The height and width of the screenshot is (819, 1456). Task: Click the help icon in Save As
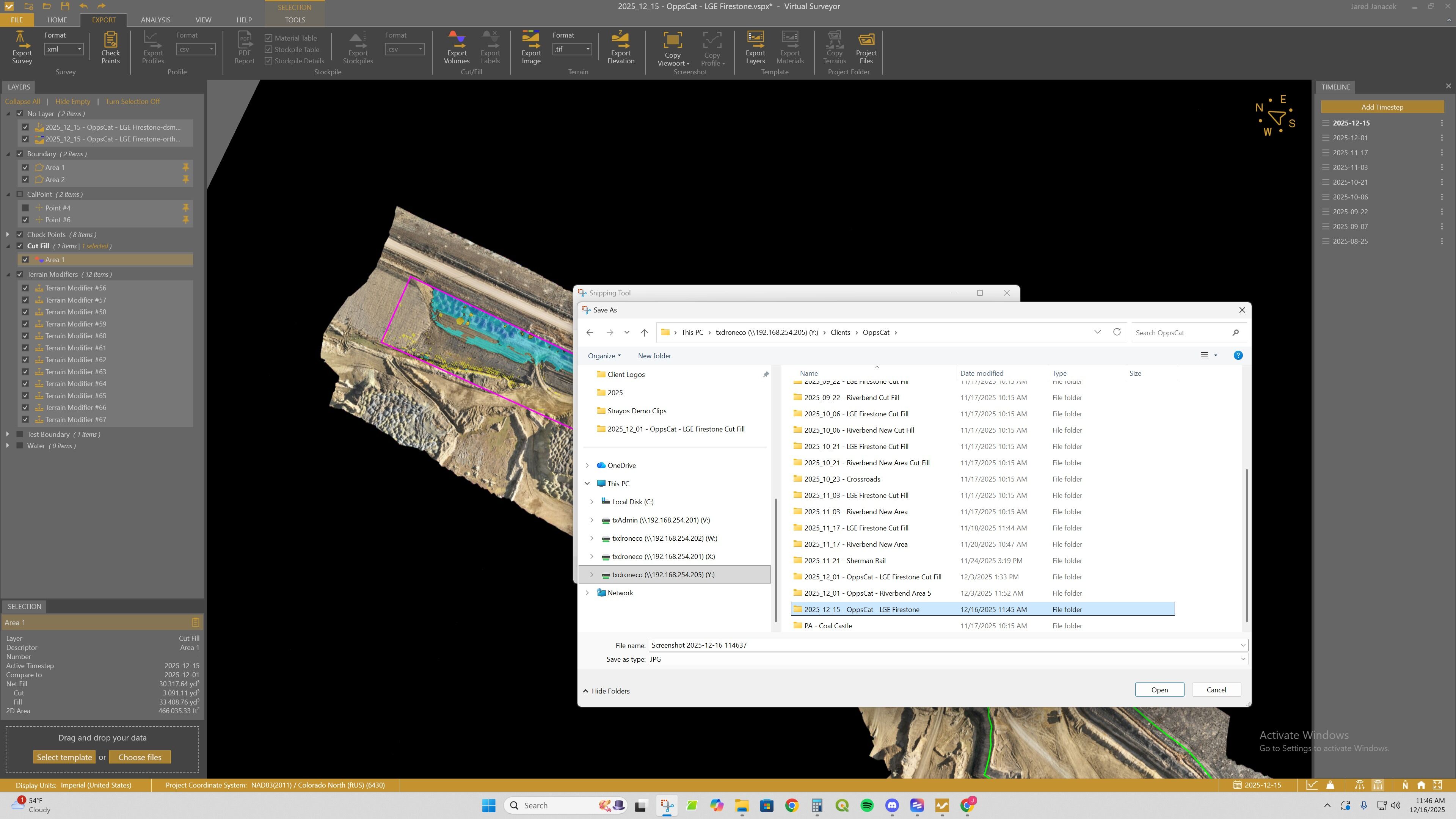click(1238, 356)
